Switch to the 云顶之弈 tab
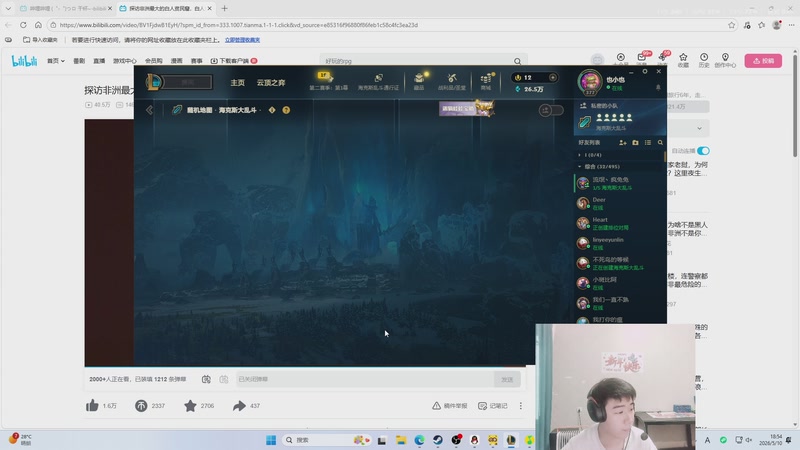The width and height of the screenshot is (800, 450). point(271,83)
